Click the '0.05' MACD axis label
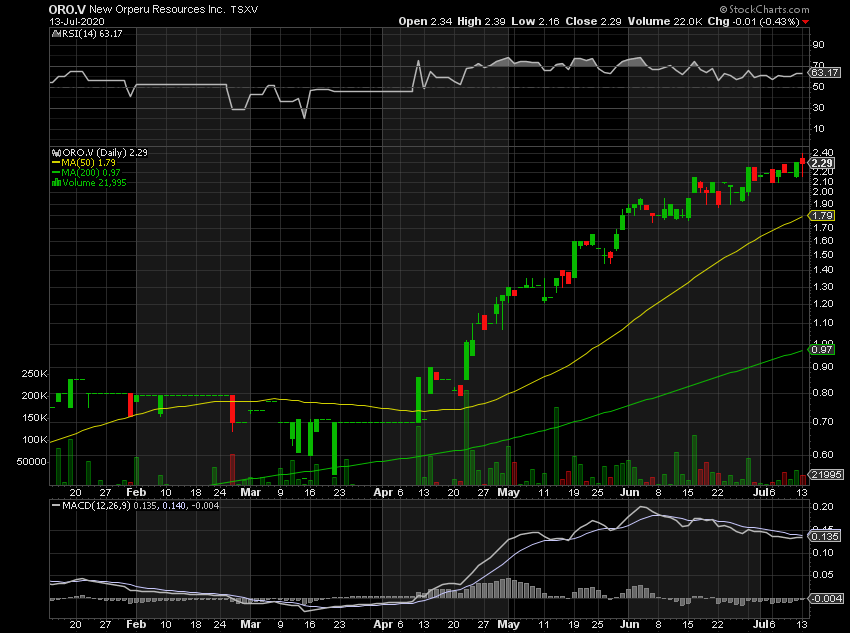The height and width of the screenshot is (633, 850). point(823,575)
